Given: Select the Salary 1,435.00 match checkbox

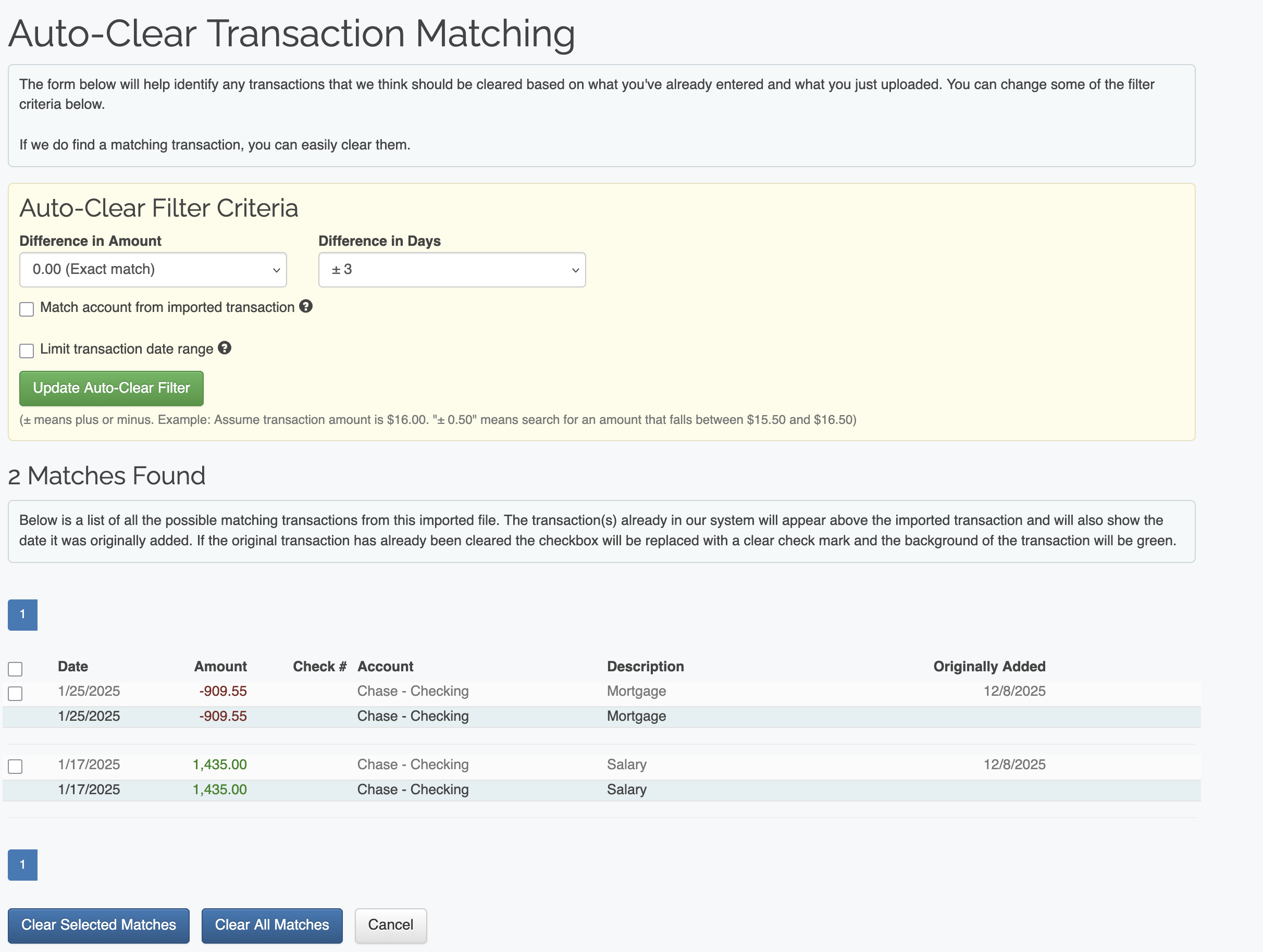Looking at the screenshot, I should 16,766.
